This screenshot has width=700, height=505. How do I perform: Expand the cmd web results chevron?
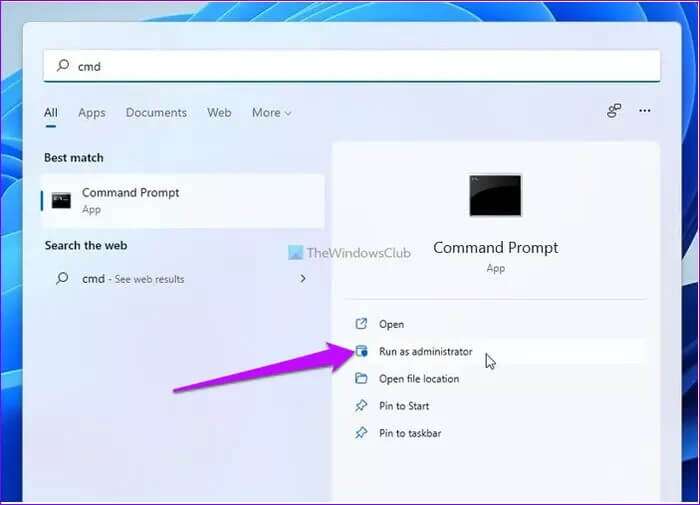(303, 279)
